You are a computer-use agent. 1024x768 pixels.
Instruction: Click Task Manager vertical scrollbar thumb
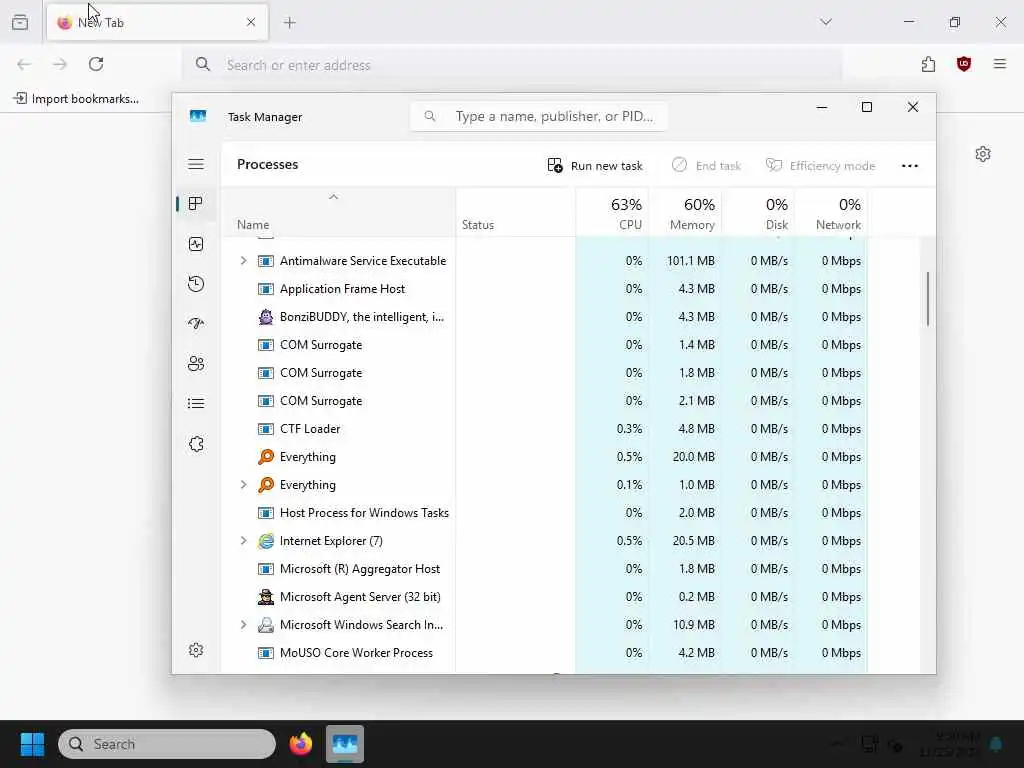927,299
